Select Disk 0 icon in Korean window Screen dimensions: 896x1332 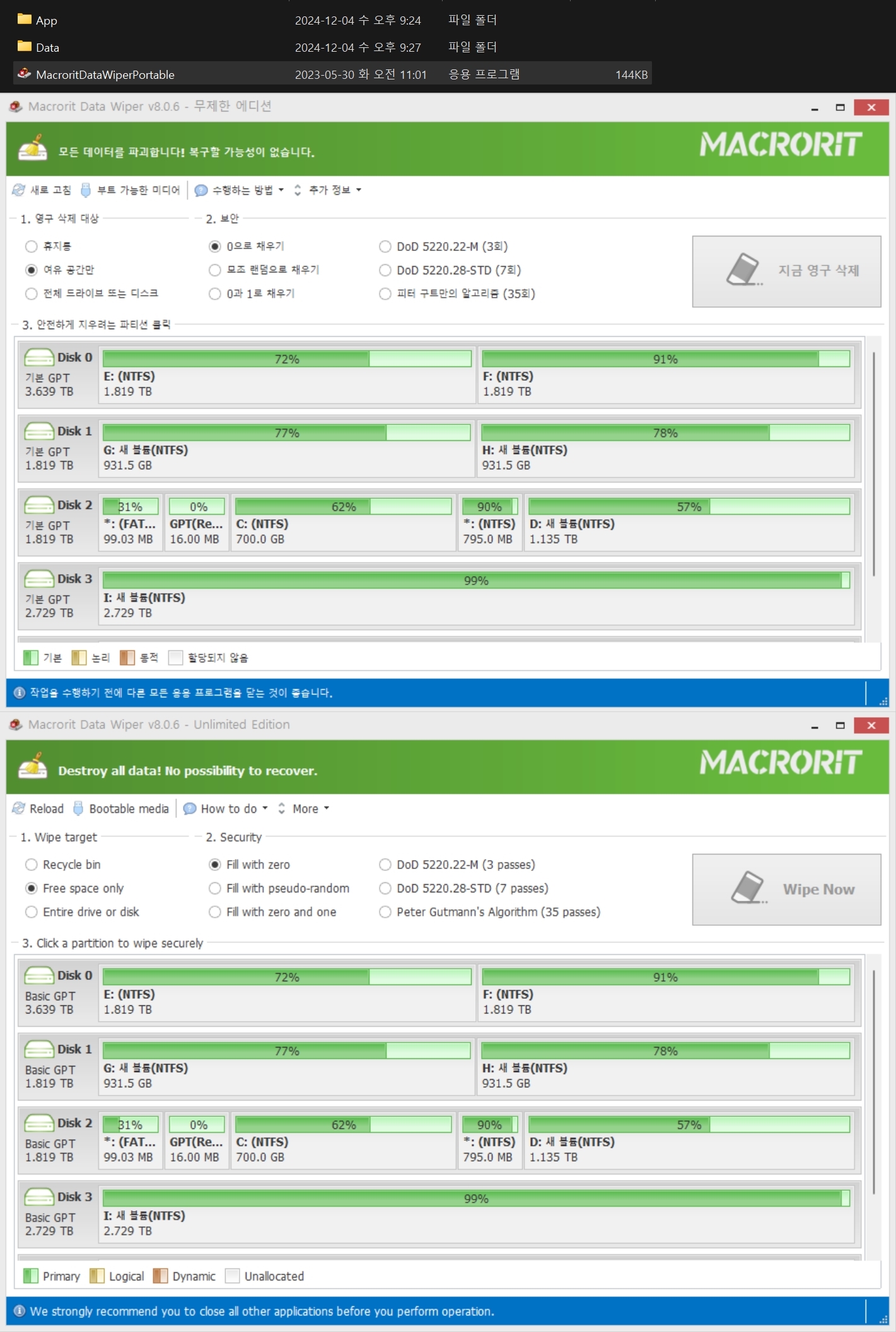pos(39,358)
